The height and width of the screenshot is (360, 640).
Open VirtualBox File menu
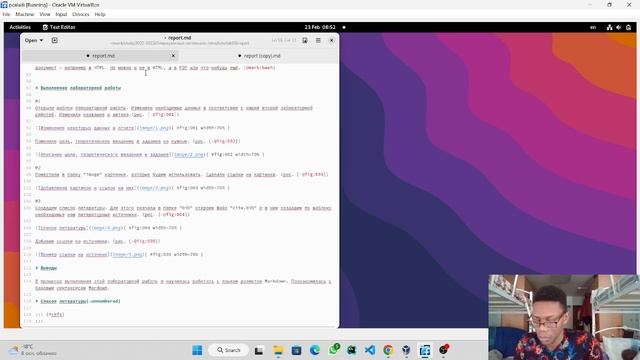pos(6,14)
